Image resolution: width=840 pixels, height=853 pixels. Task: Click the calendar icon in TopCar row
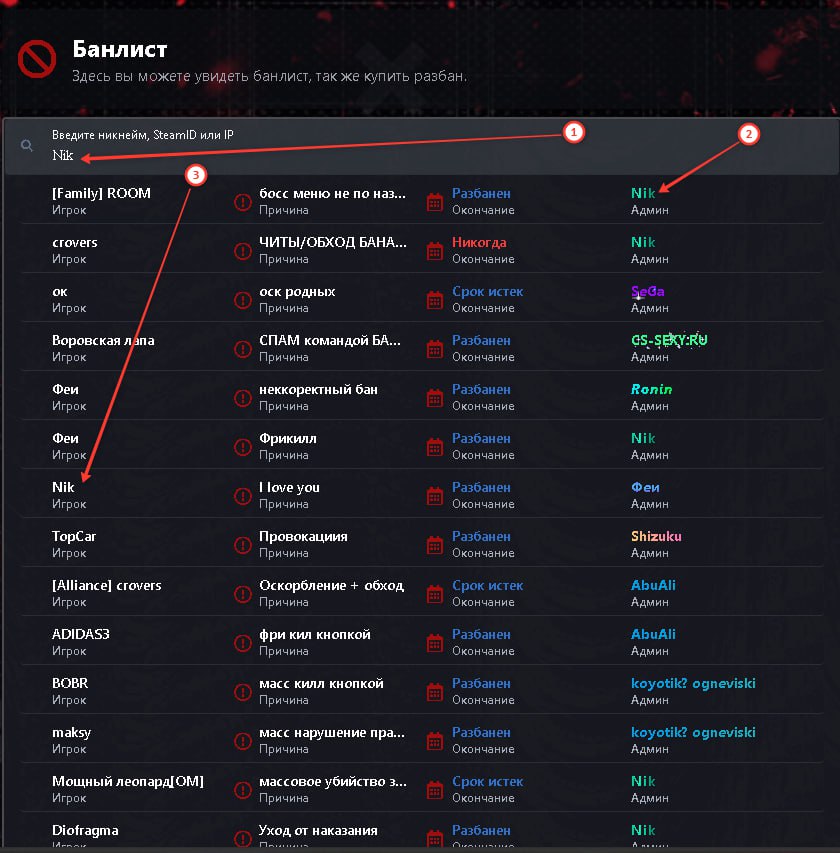[x=435, y=545]
